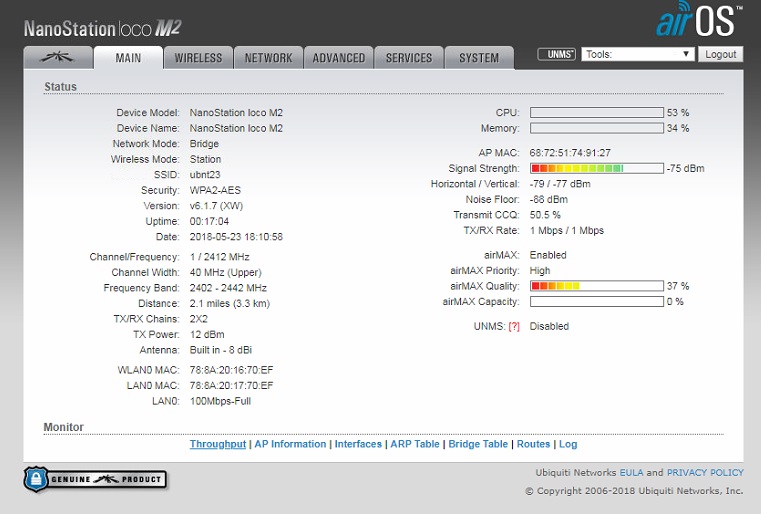The image size is (761, 514).
Task: Click the Memory percentage 34 %
Action: pos(678,128)
